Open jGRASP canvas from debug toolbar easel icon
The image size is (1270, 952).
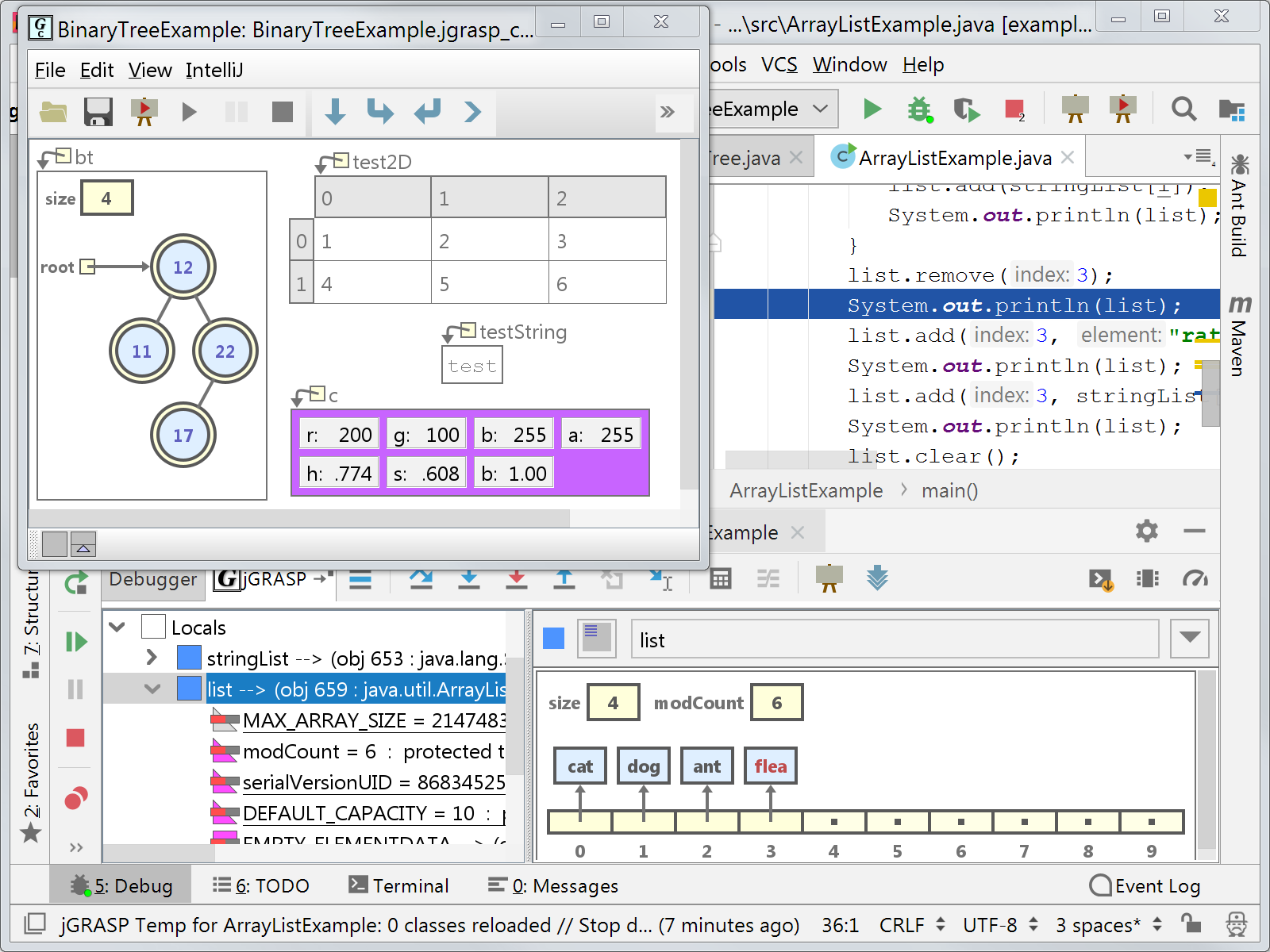829,578
